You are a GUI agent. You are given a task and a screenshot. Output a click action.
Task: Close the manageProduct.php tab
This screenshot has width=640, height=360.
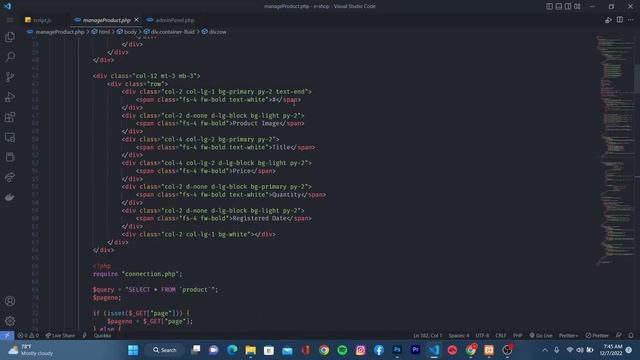(136, 20)
